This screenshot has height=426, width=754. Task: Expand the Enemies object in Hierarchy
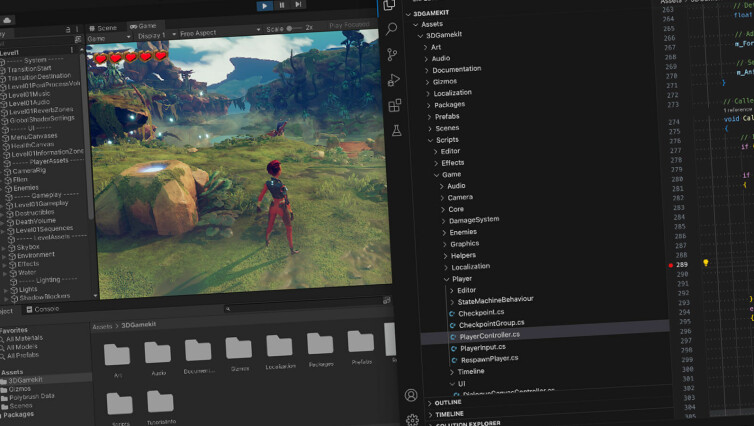click(1, 189)
